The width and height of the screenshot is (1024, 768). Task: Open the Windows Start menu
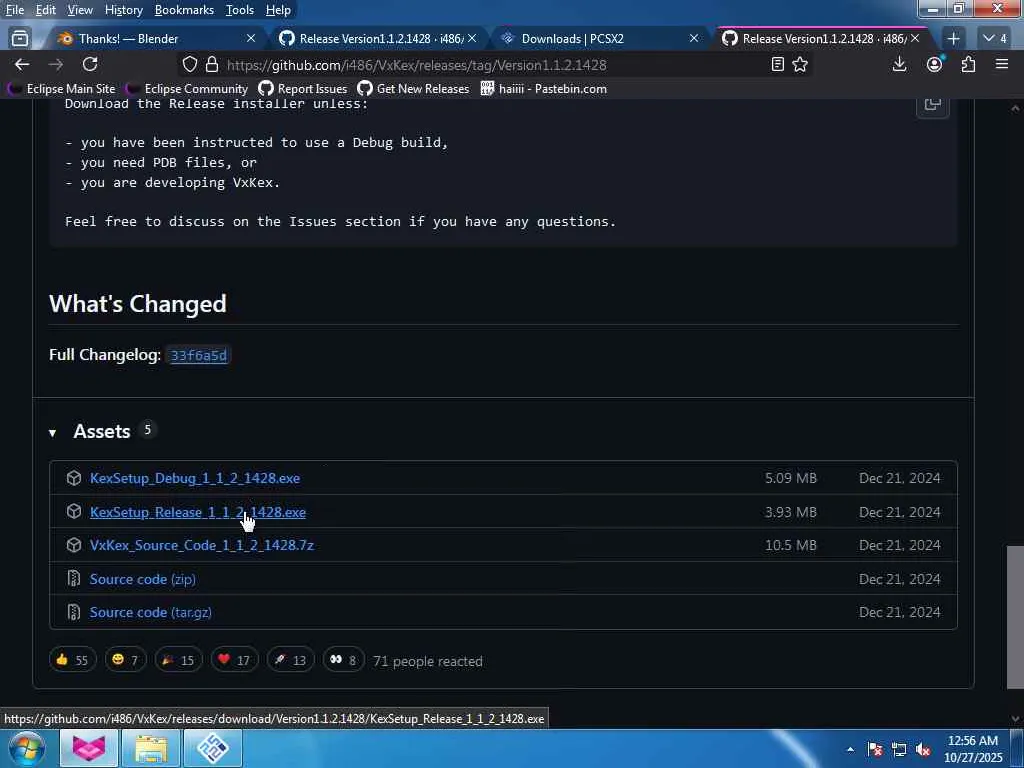tap(27, 748)
